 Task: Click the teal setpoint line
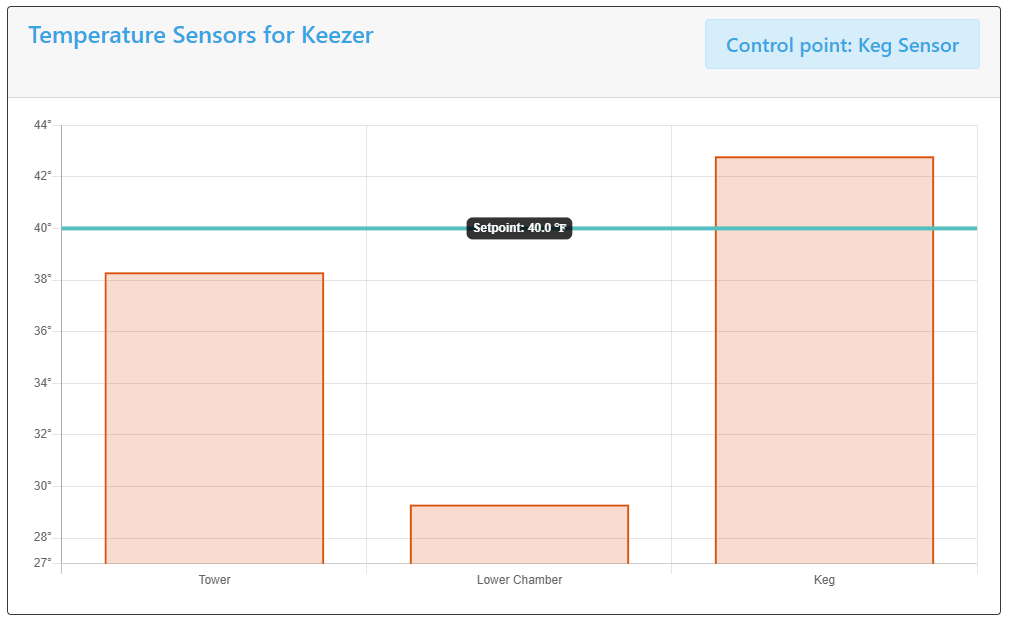click(258, 228)
